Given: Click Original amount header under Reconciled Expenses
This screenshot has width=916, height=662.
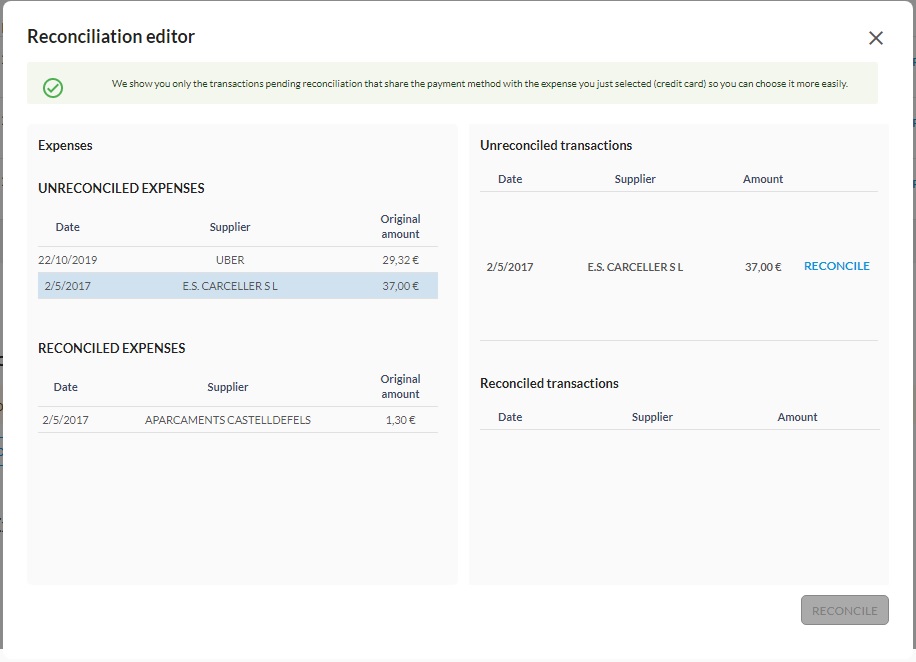Looking at the screenshot, I should 400,386.
